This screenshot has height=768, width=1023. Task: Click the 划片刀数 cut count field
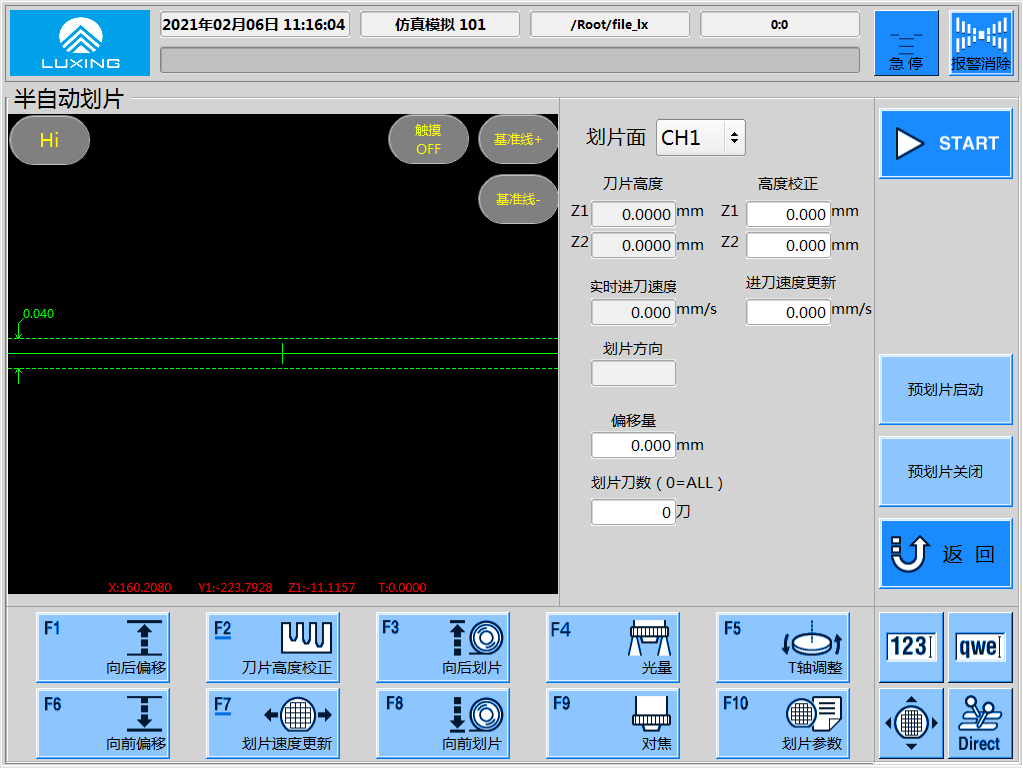[633, 512]
